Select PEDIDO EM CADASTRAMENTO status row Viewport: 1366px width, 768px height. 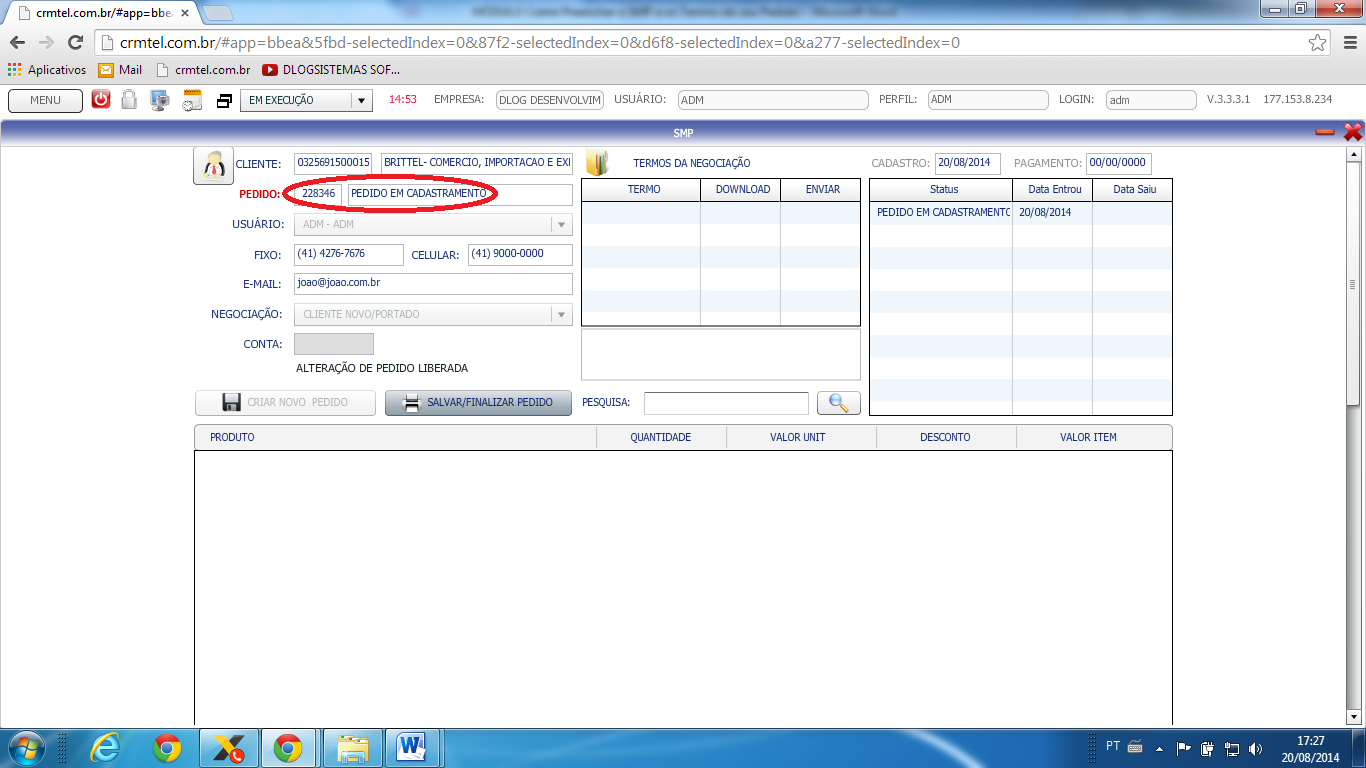pyautogui.click(x=1020, y=213)
